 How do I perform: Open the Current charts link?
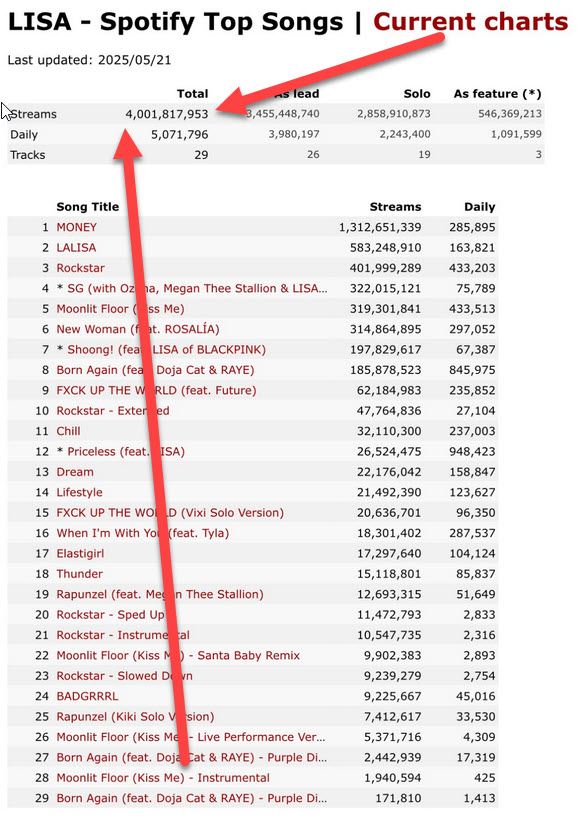click(x=470, y=22)
